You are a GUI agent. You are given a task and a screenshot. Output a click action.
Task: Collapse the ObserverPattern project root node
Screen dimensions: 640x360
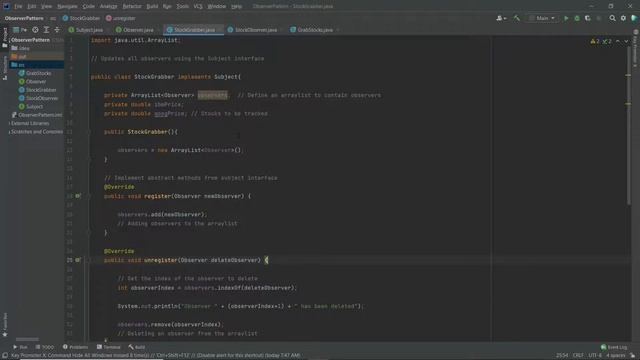[x=9, y=40]
